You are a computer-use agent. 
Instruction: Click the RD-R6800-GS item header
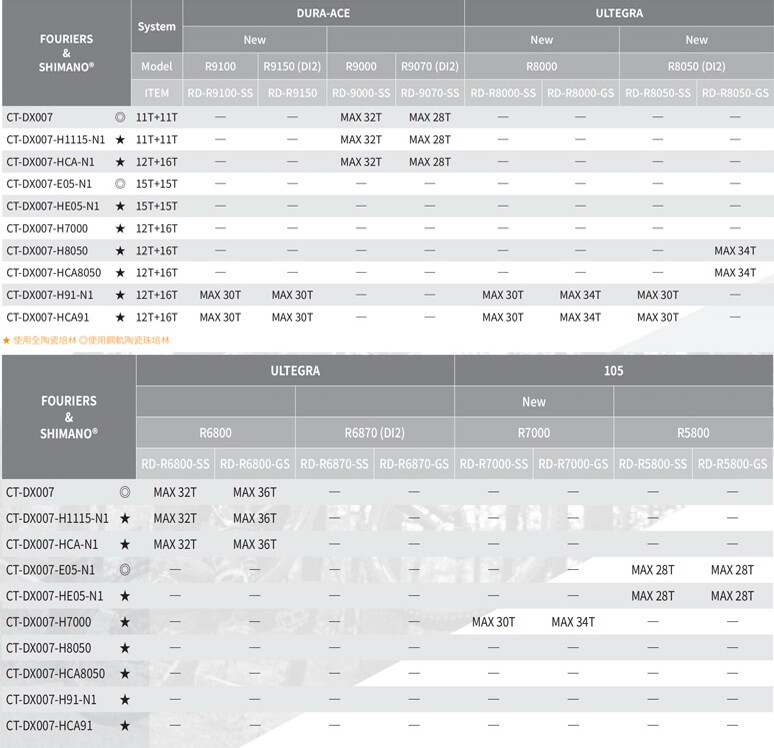pos(255,464)
